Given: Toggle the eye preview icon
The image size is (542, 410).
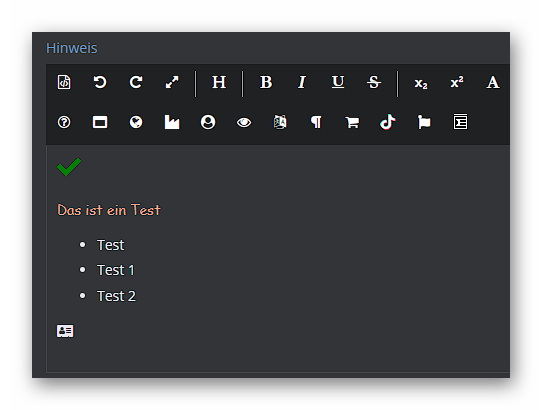Looking at the screenshot, I should click(x=244, y=122).
